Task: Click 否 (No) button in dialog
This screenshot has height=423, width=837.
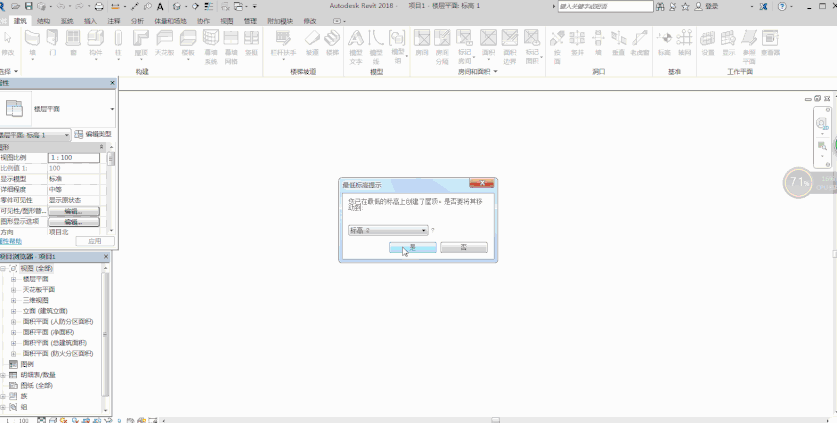Action: 463,247
